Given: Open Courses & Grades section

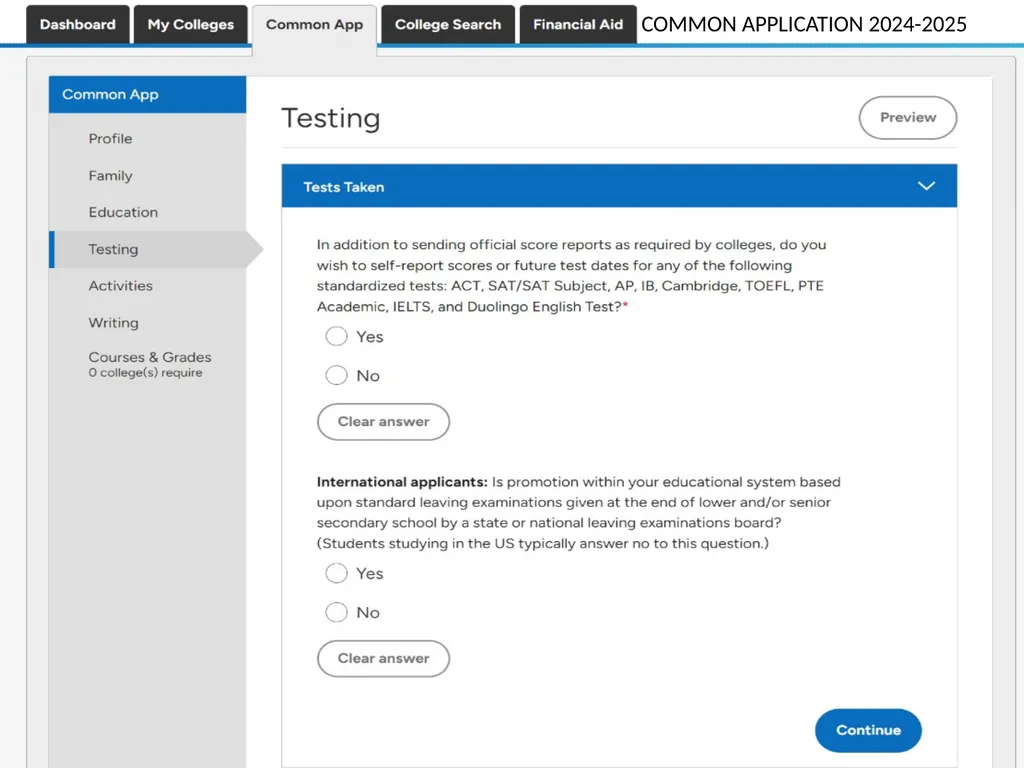Looking at the screenshot, I should [148, 364].
